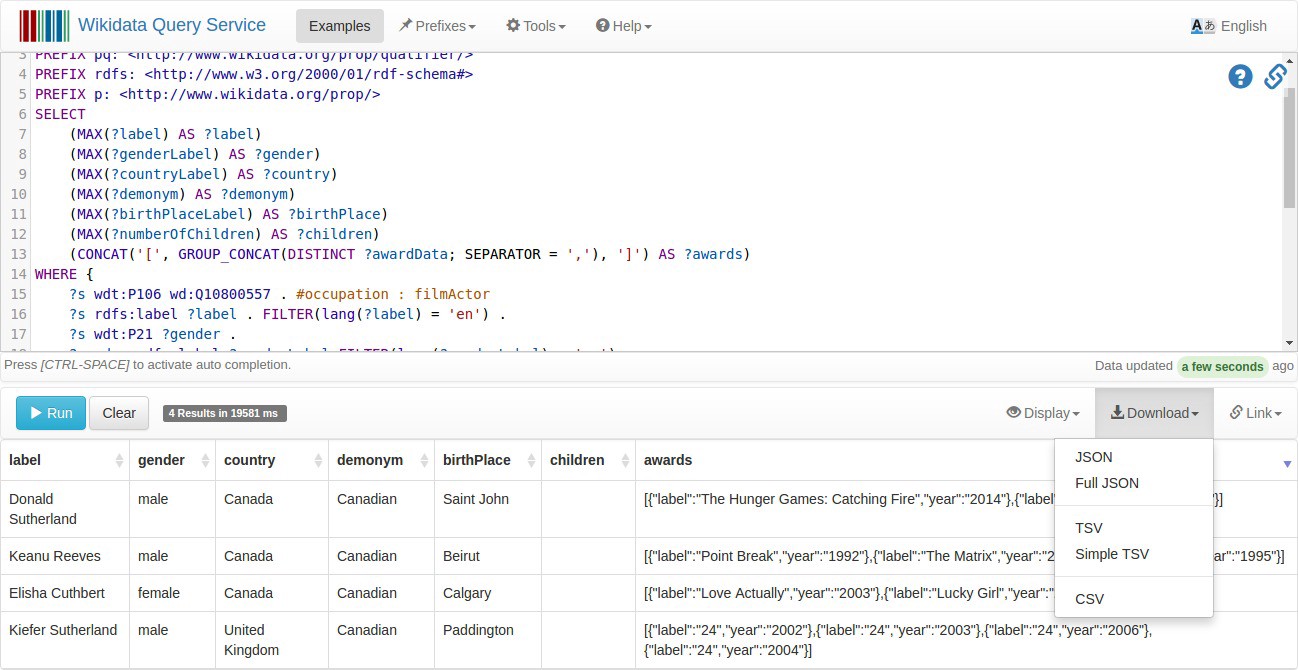Click Donald Sutherland's 'Canada' country cell
This screenshot has width=1298, height=670.
[272, 509]
